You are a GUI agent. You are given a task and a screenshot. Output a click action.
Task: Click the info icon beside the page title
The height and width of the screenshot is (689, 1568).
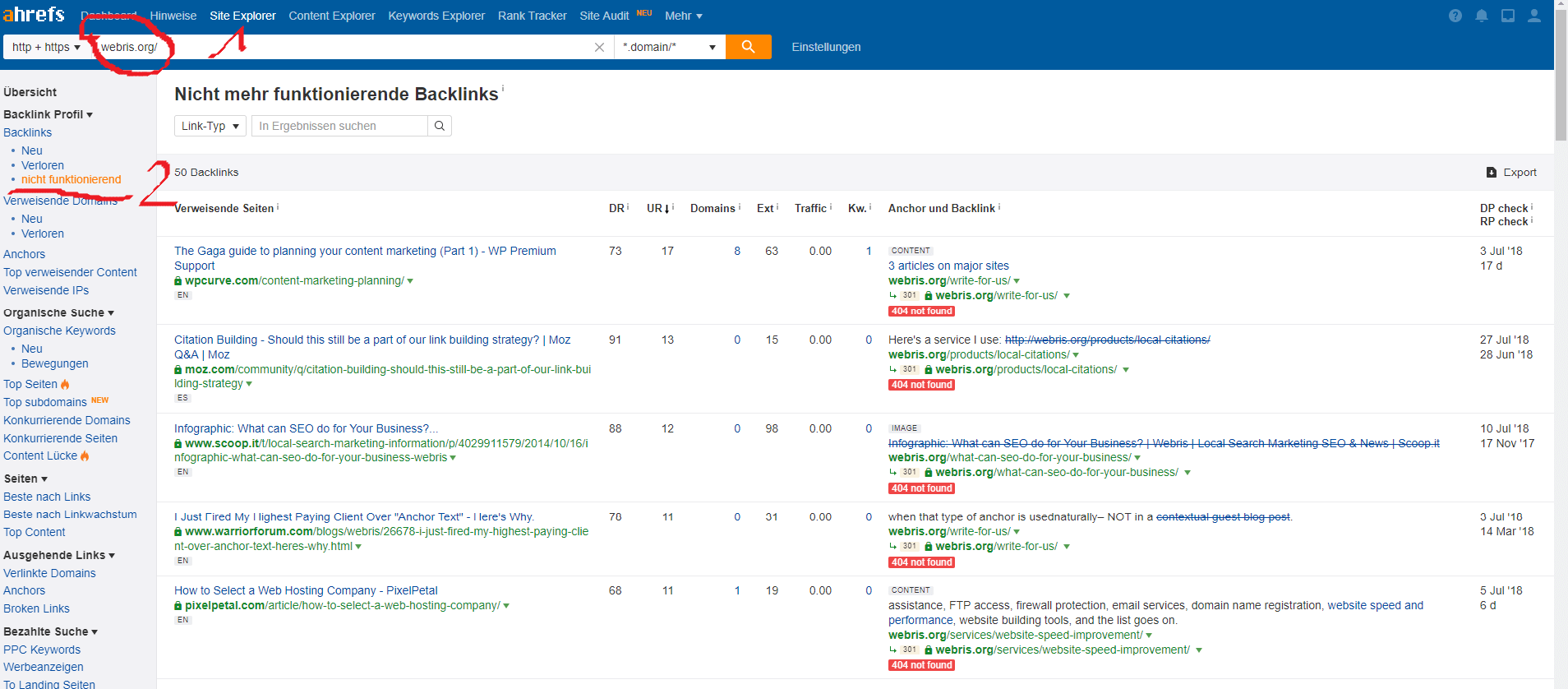point(503,88)
